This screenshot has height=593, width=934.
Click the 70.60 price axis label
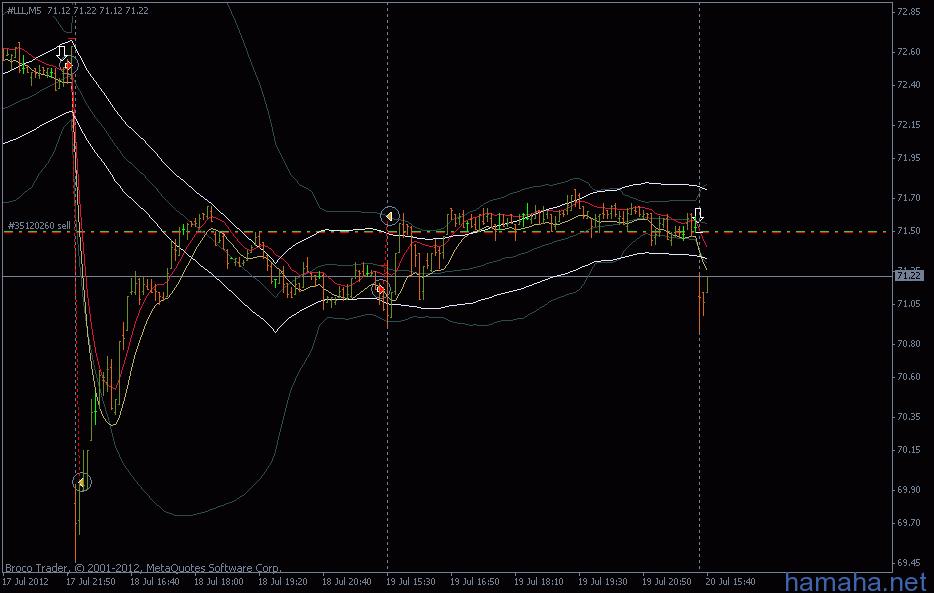[908, 377]
